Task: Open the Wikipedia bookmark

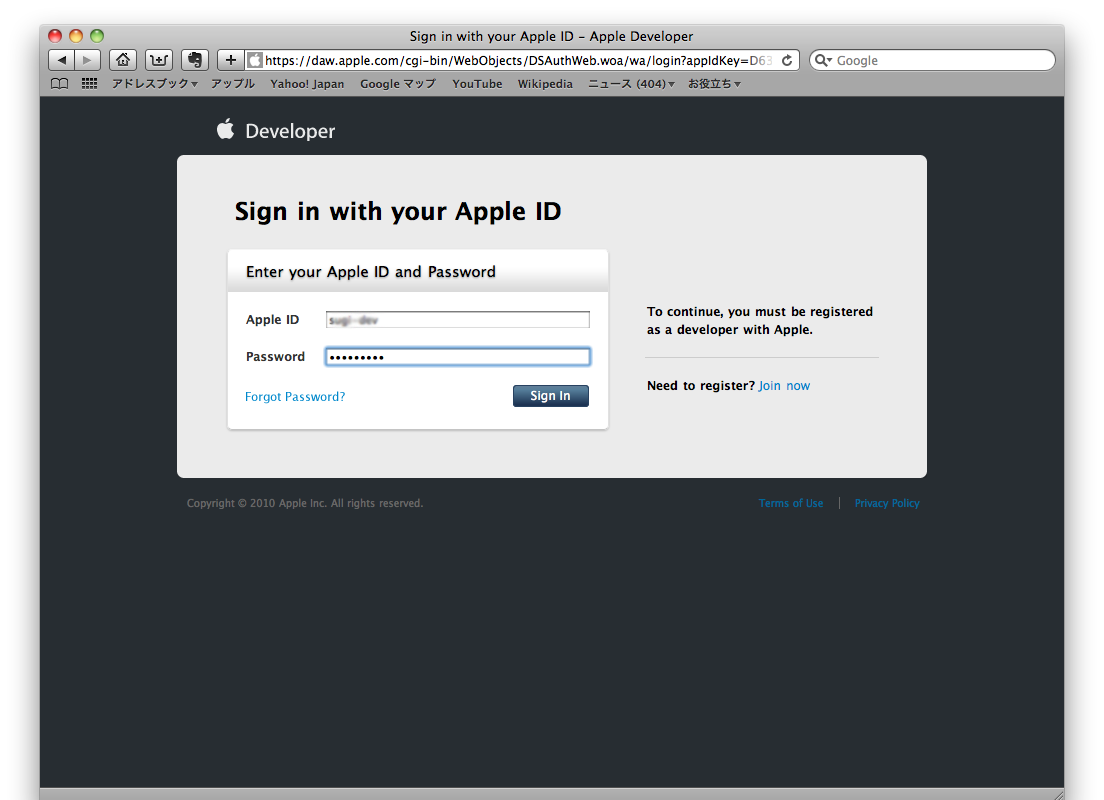Action: click(x=545, y=84)
